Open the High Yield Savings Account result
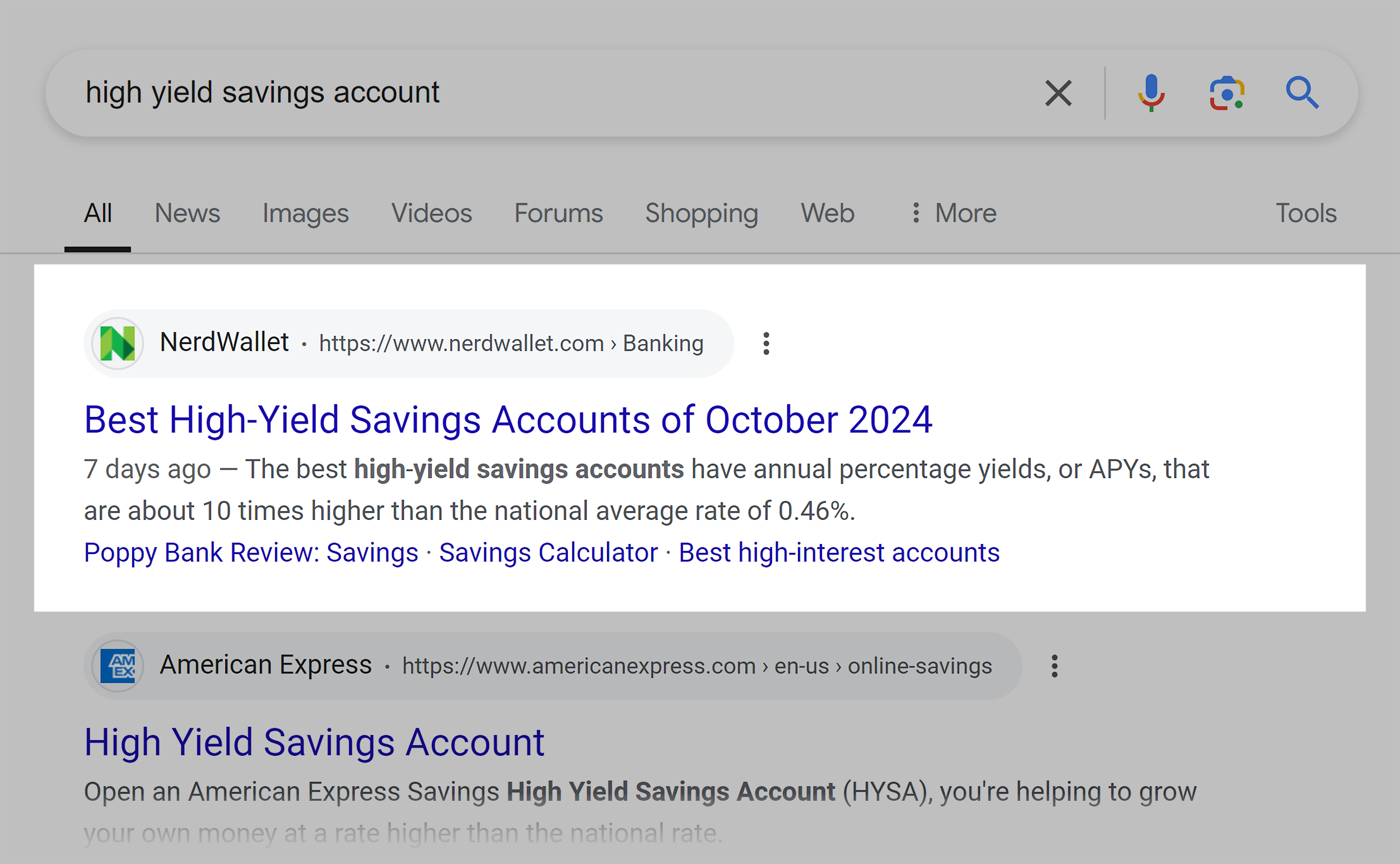The image size is (1400, 864). 314,742
